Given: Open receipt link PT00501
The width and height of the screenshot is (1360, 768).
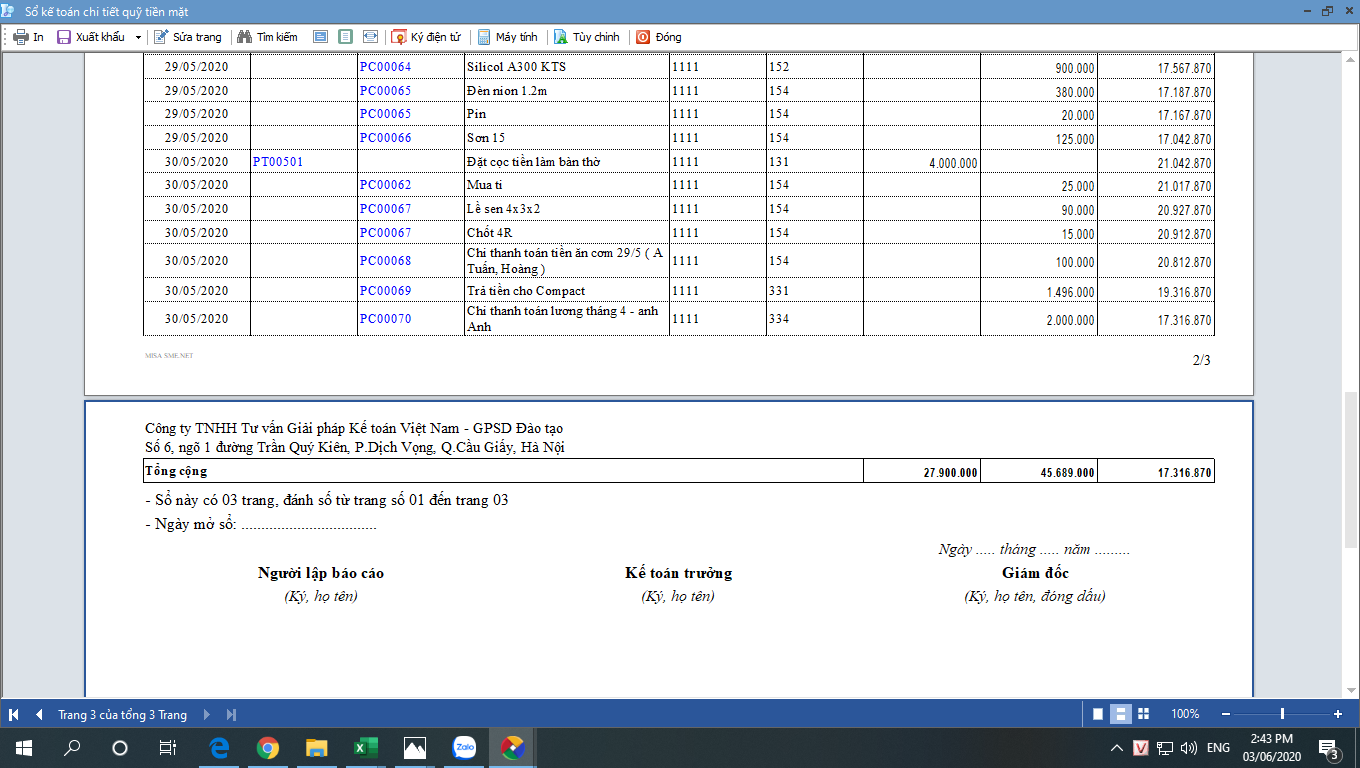Looking at the screenshot, I should 277,162.
